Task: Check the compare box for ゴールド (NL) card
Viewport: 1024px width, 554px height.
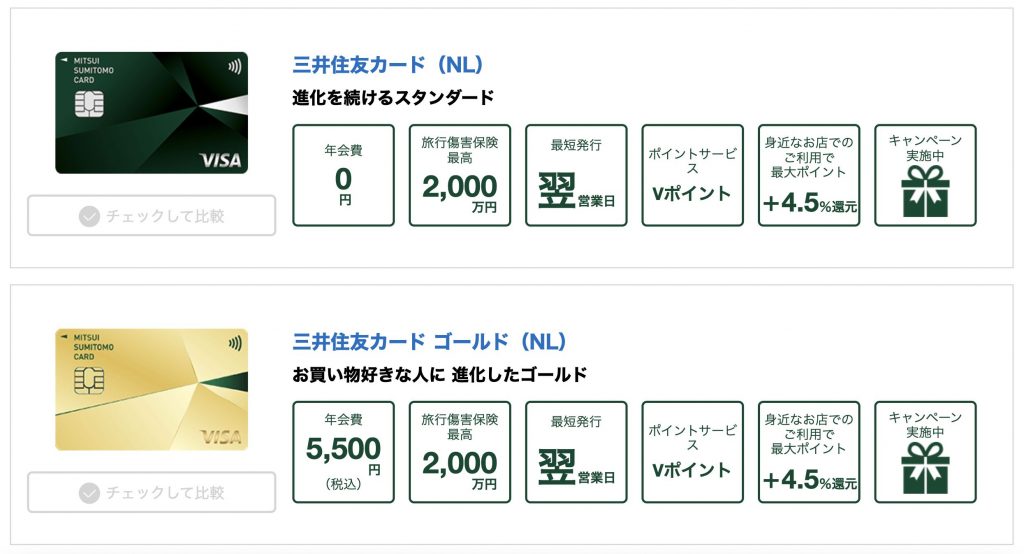Action: click(152, 492)
